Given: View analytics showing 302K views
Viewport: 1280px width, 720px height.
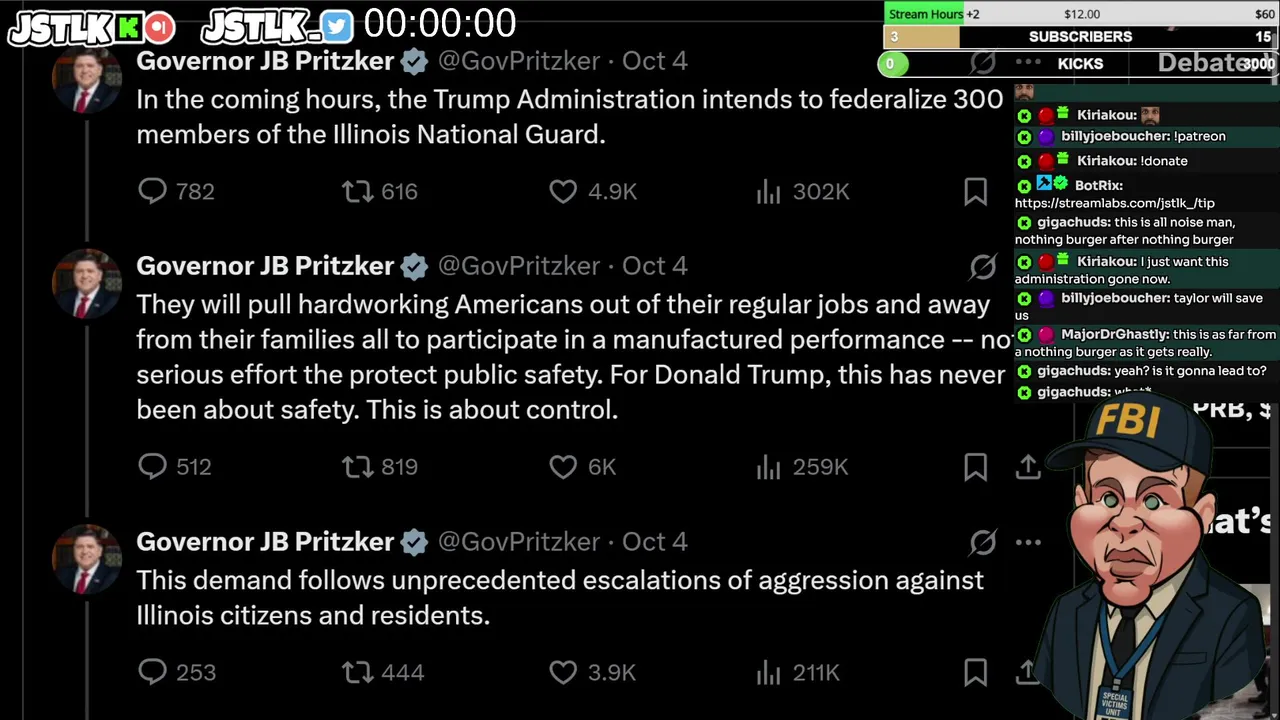Looking at the screenshot, I should [x=768, y=191].
